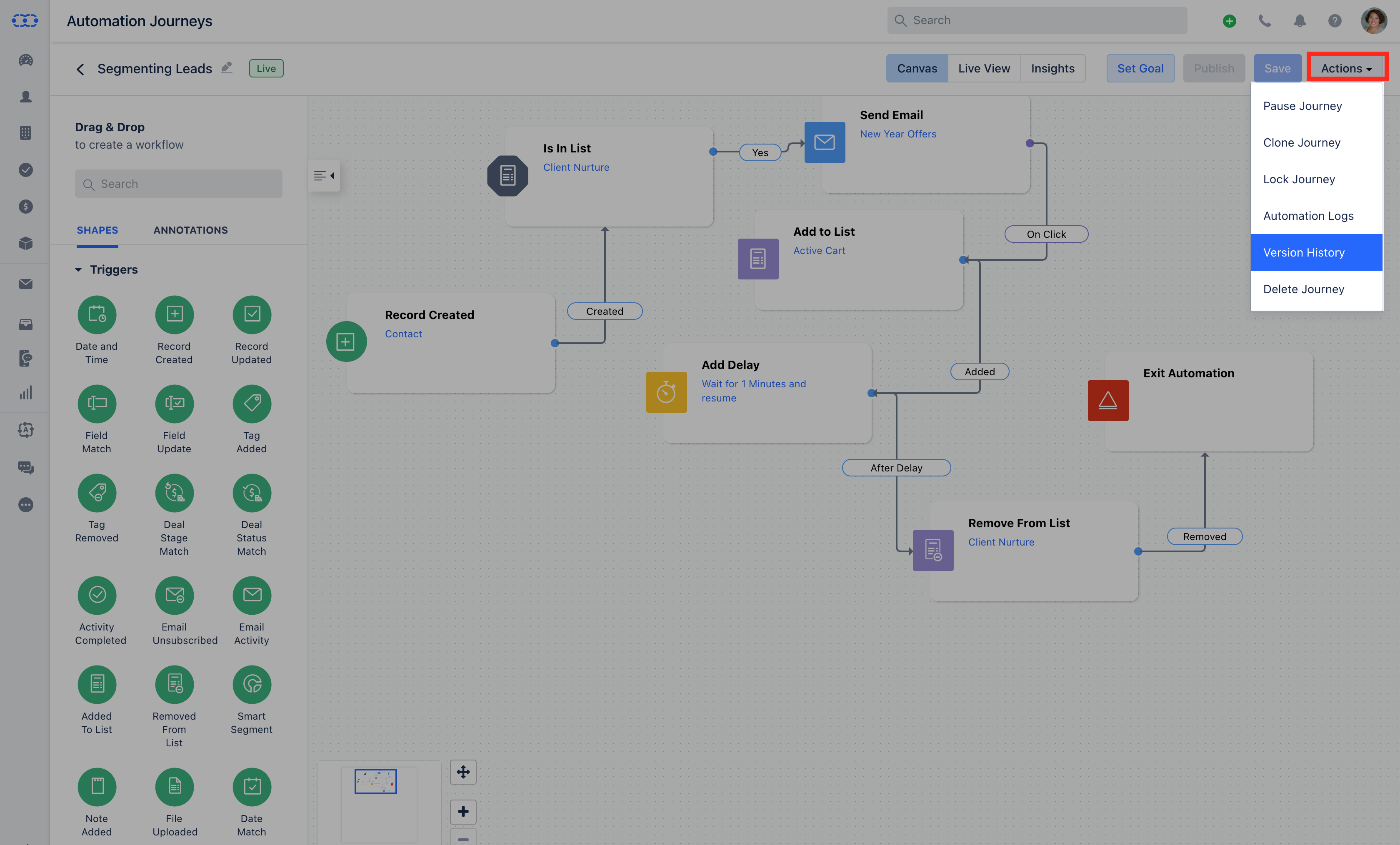This screenshot has width=1400, height=845.
Task: Select the Deal Status Match trigger
Action: coord(252,493)
